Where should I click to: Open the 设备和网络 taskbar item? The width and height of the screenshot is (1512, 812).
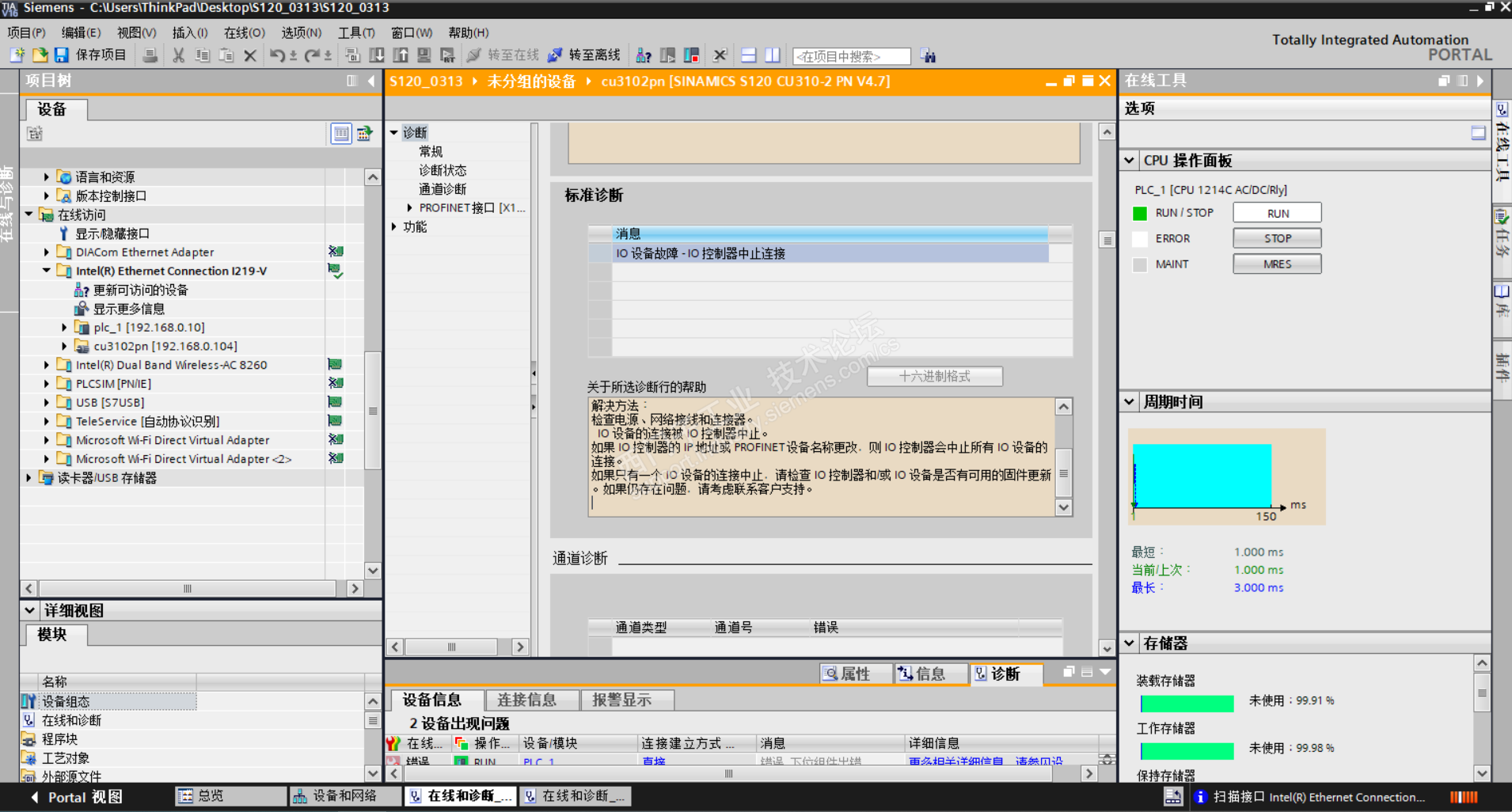point(345,796)
